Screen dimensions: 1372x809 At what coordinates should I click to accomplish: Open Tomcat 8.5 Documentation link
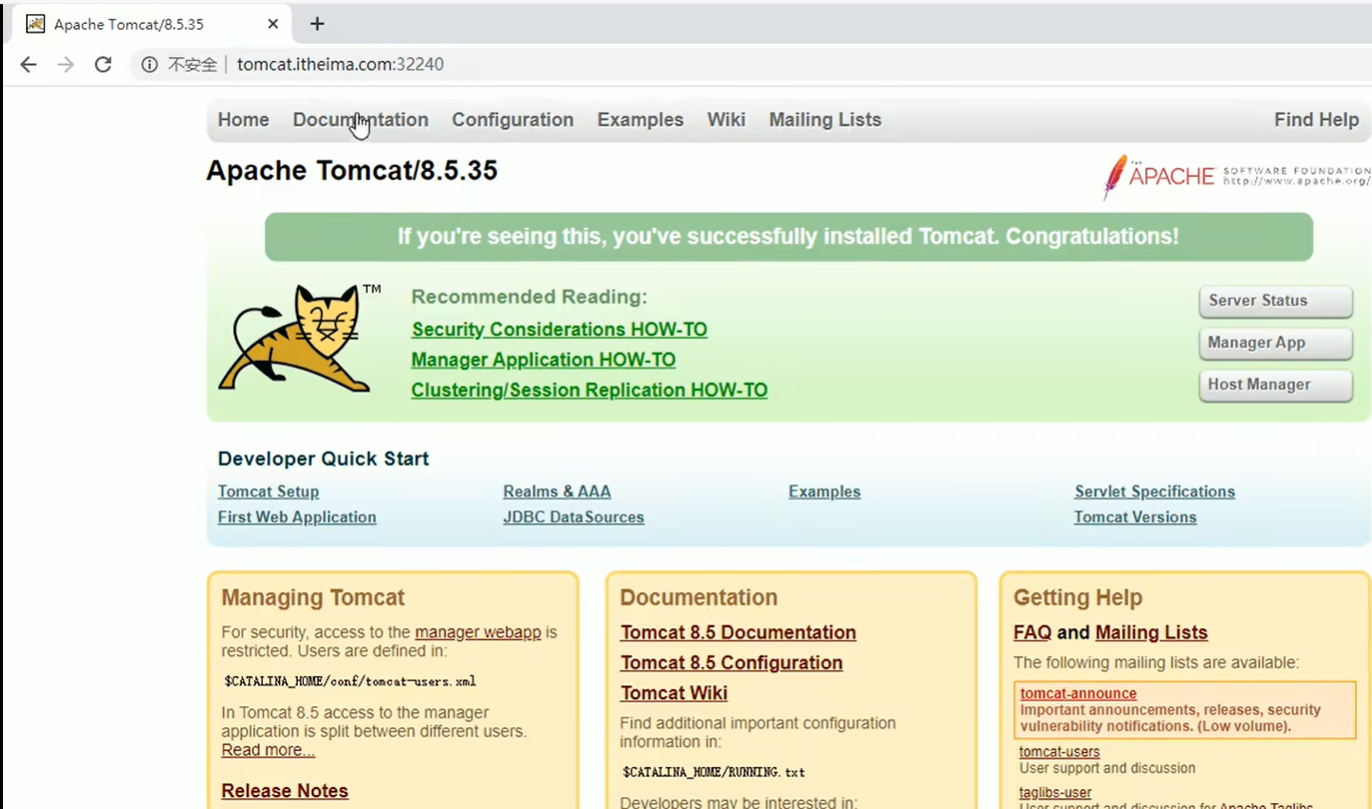click(x=738, y=633)
